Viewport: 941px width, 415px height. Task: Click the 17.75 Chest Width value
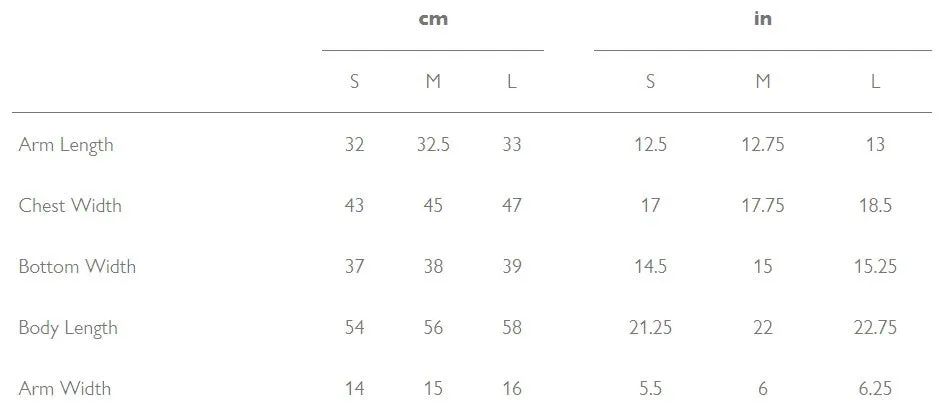[763, 206]
